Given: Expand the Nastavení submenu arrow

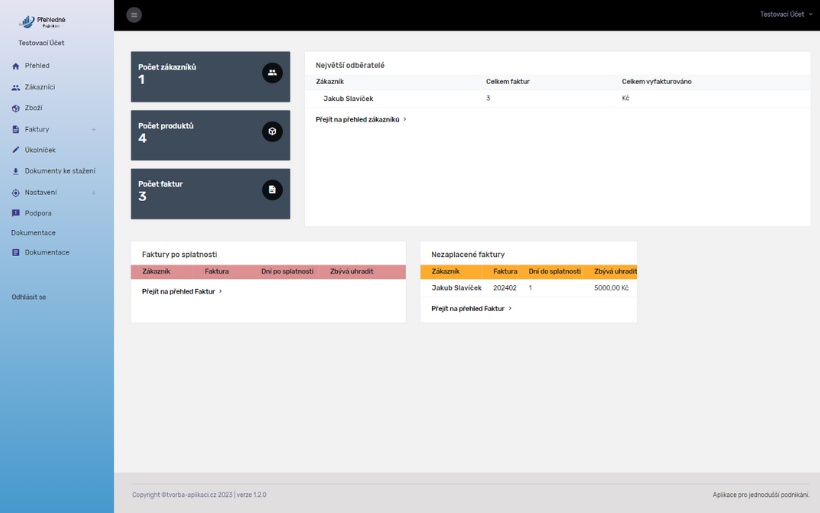Looking at the screenshot, I should coord(94,192).
